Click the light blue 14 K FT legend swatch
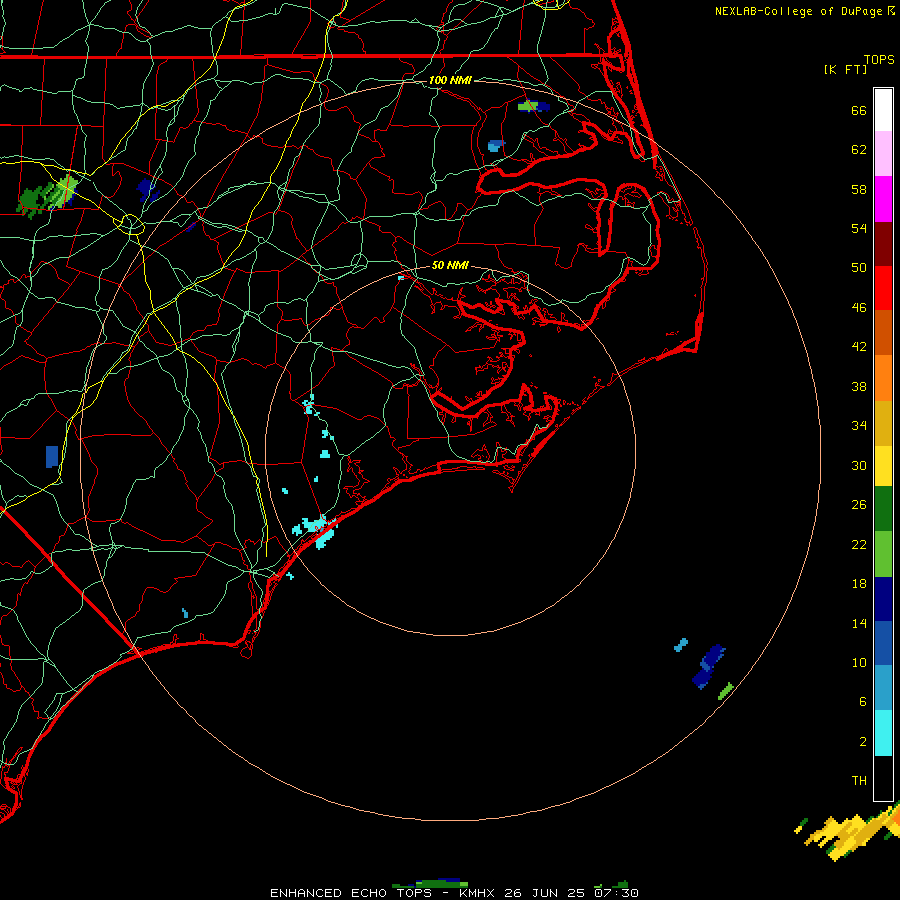 click(x=883, y=688)
